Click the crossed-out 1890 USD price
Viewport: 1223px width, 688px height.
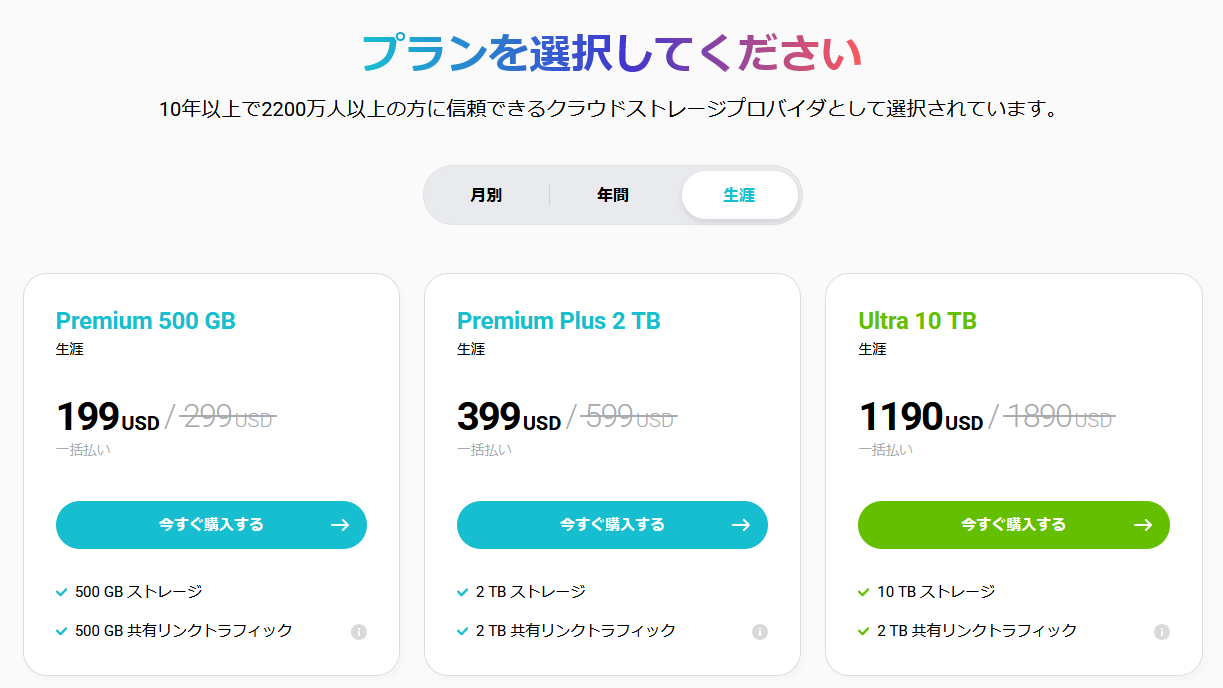[x=1058, y=417]
